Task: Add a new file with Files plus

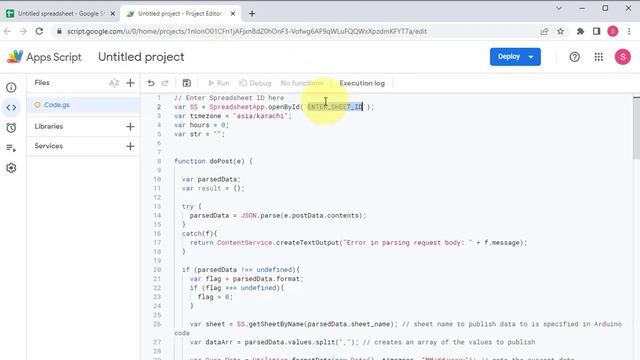Action: coord(130,83)
